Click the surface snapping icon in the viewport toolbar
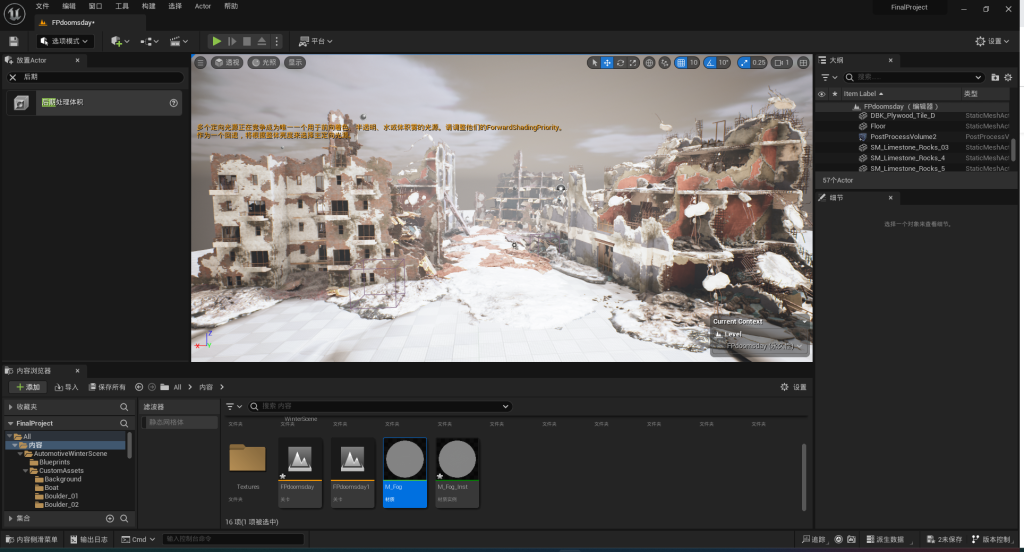Viewport: 1024px width, 552px height. point(665,63)
